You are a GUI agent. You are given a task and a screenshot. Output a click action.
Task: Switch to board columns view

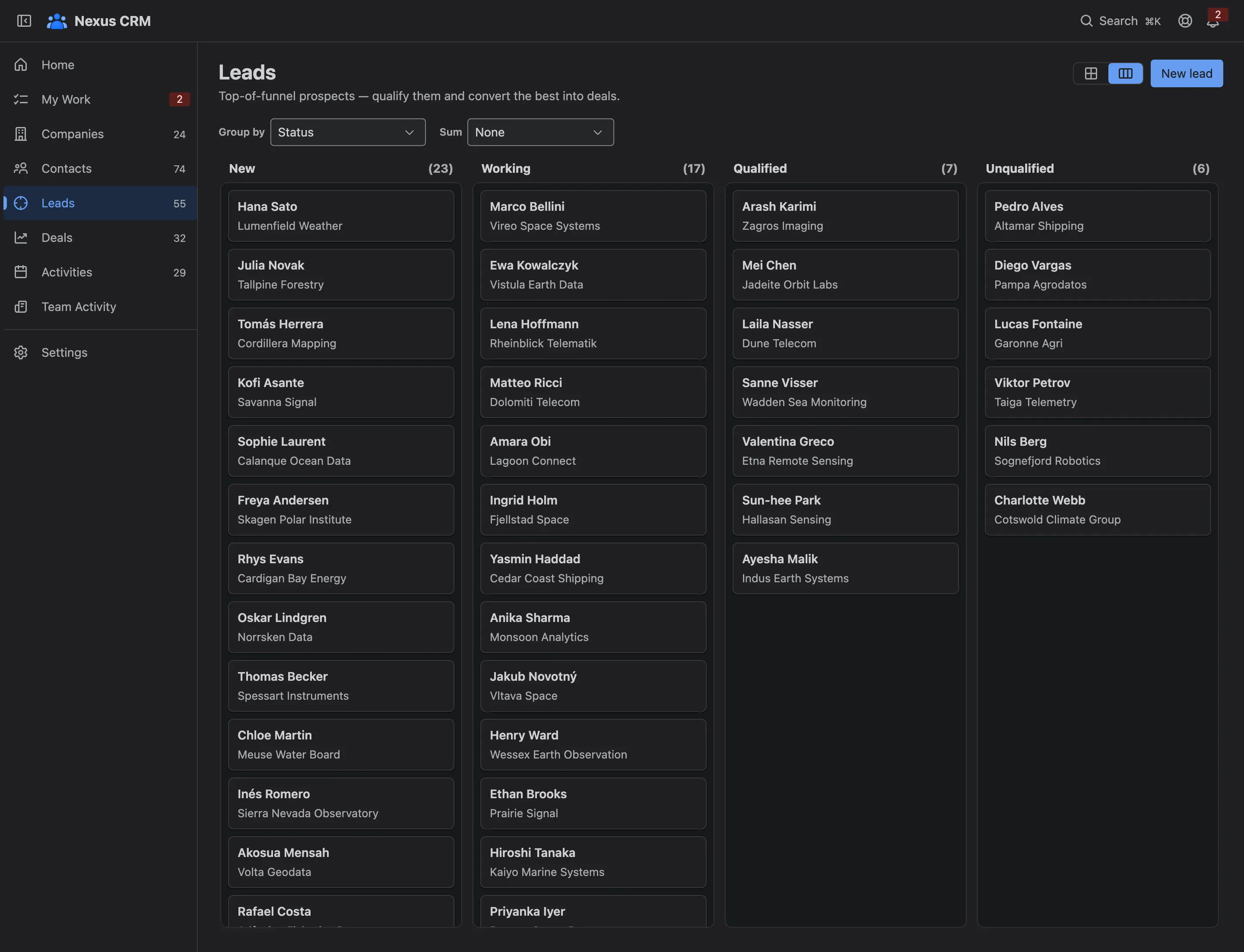(1126, 73)
